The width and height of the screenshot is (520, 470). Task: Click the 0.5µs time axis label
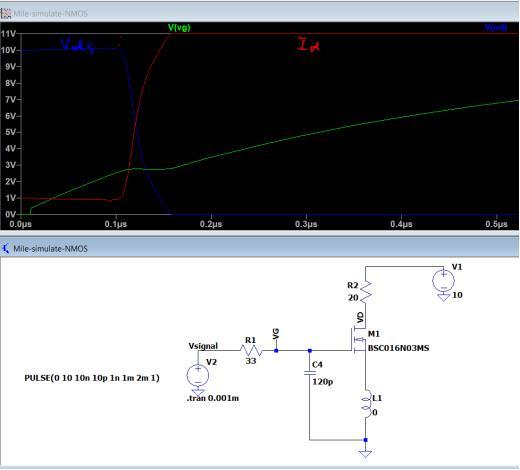(496, 224)
